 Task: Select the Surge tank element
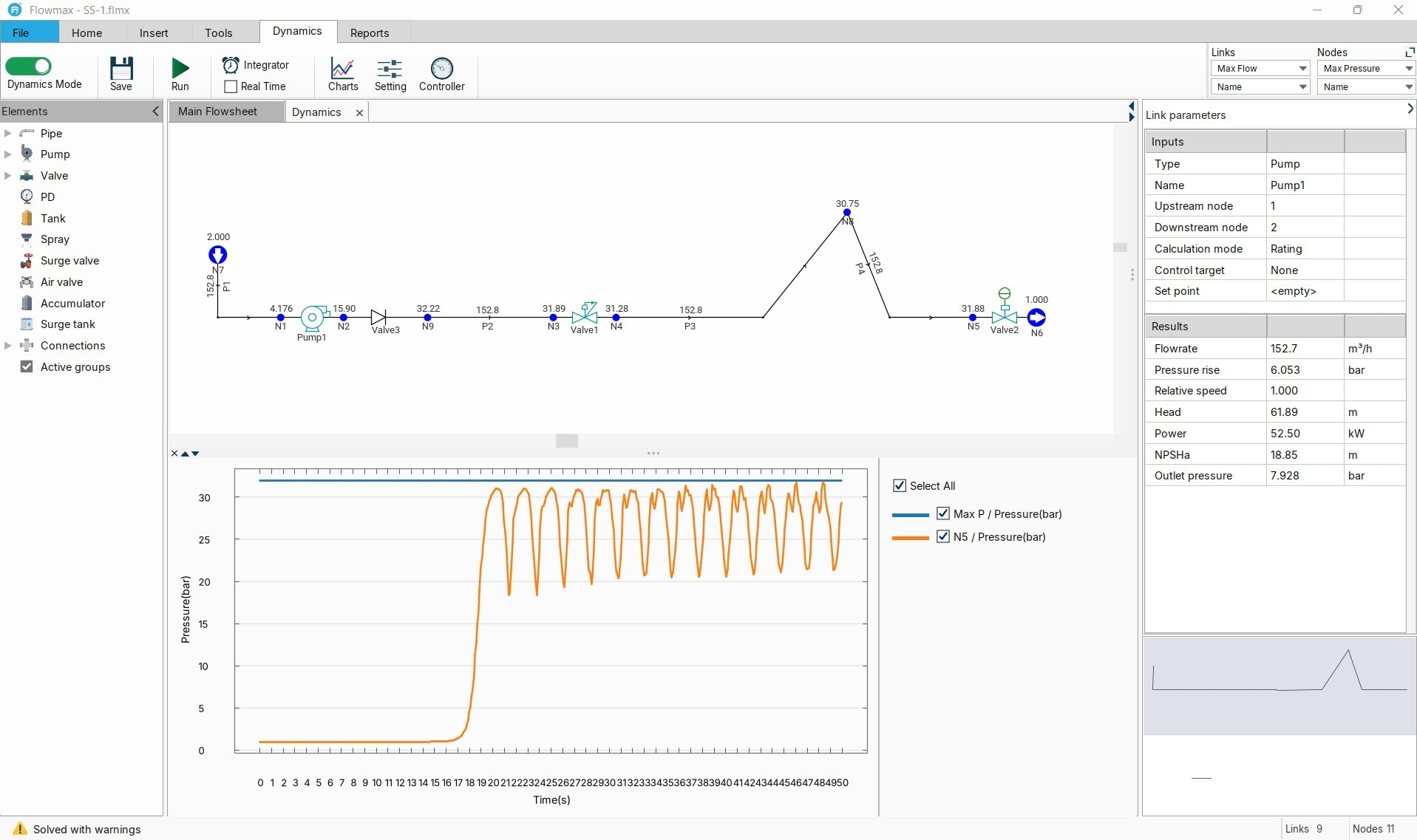coord(27,324)
